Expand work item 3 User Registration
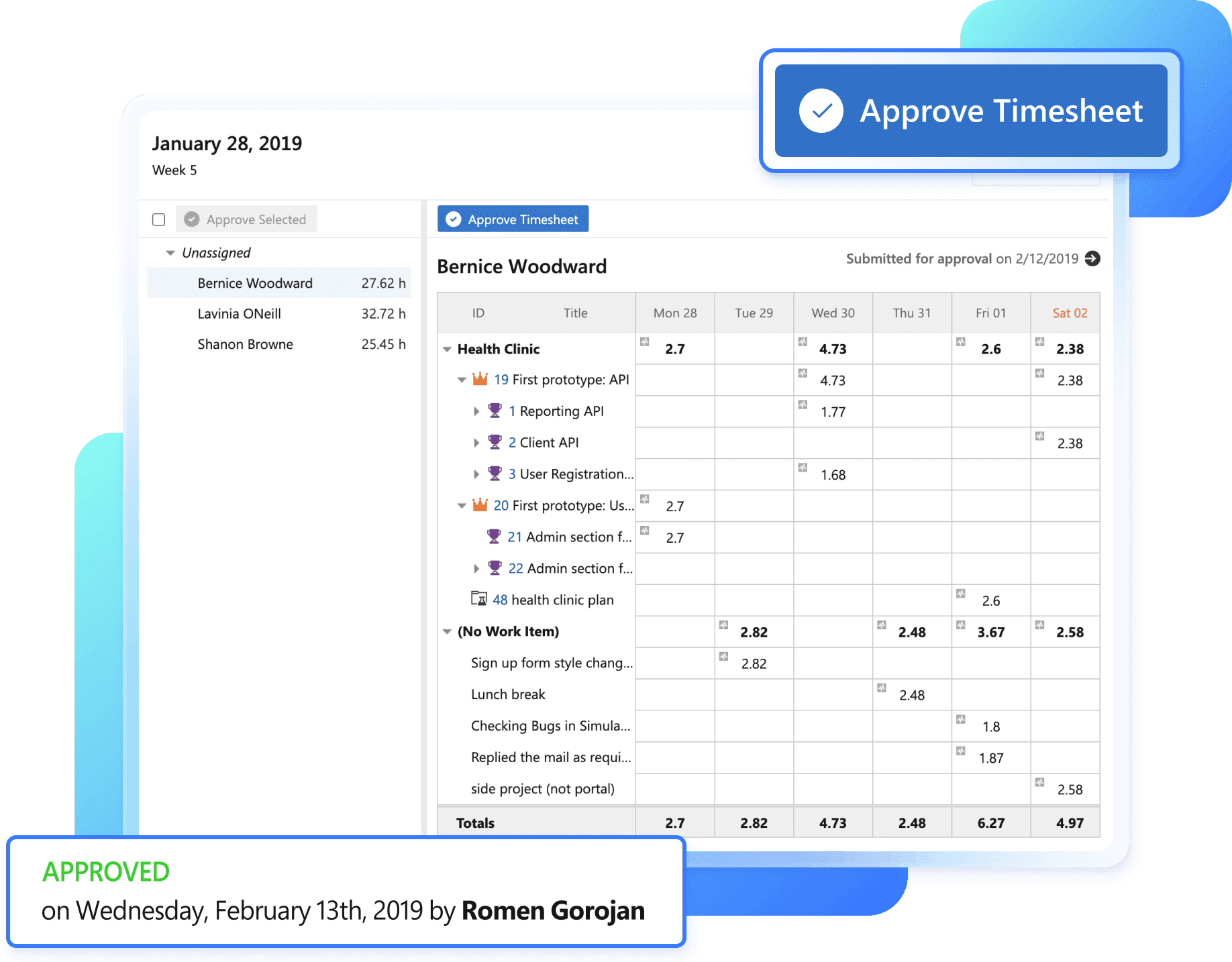 (x=476, y=474)
